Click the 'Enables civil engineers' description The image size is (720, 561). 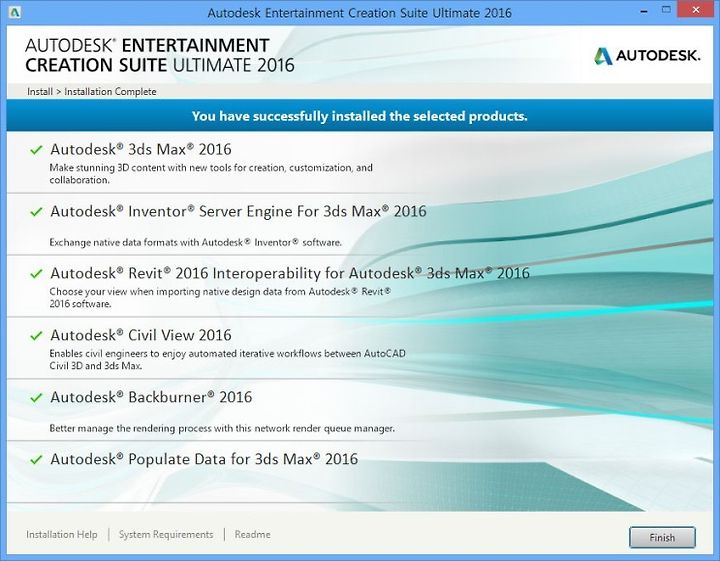227,359
